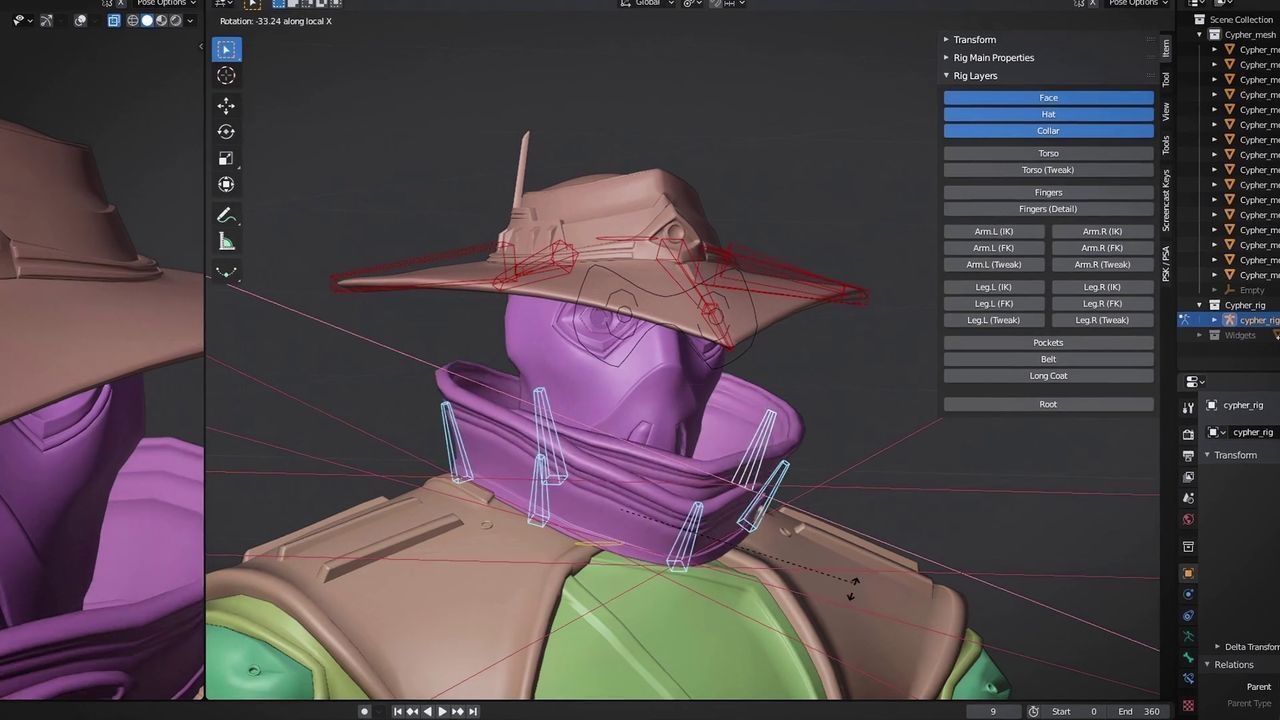Toggle X-Ray display in left viewport

point(114,20)
